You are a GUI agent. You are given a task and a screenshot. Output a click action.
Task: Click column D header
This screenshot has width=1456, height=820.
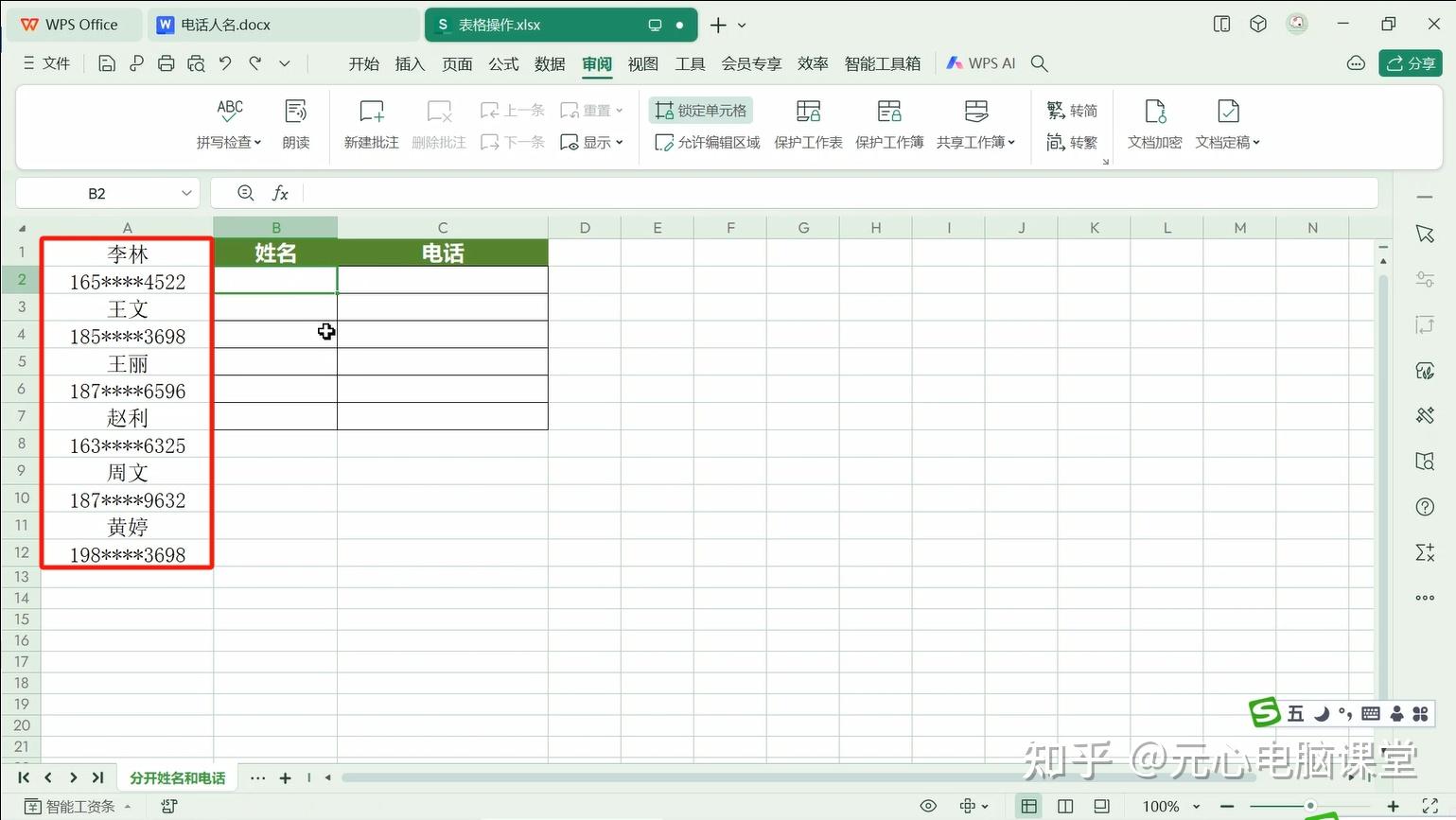(x=585, y=227)
